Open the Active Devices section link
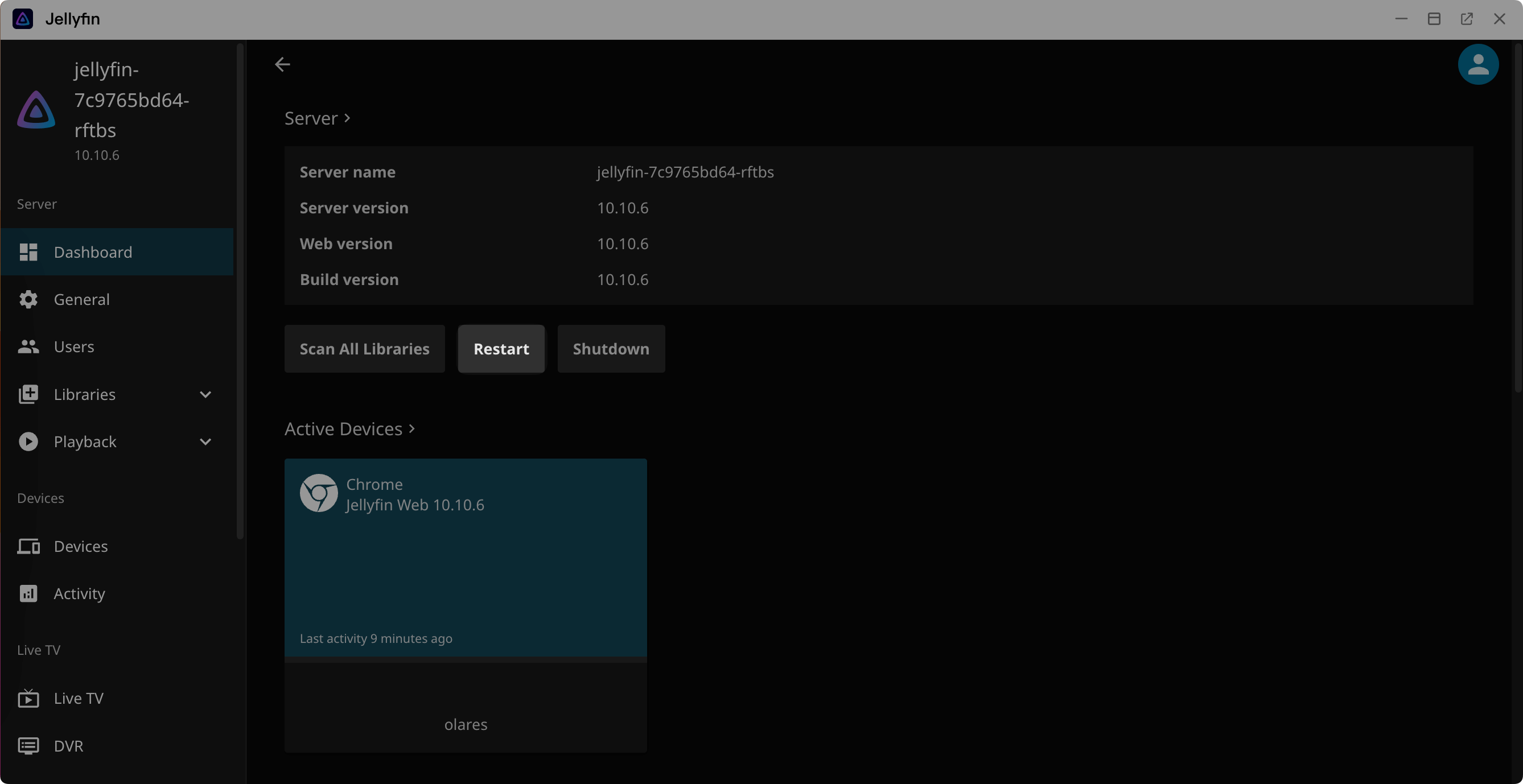1523x784 pixels. click(349, 429)
